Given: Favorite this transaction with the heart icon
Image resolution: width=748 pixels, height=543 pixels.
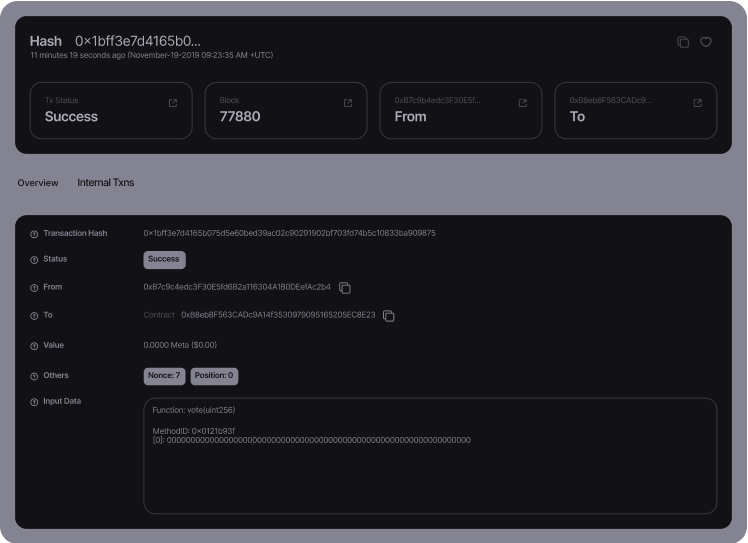Looking at the screenshot, I should (705, 42).
